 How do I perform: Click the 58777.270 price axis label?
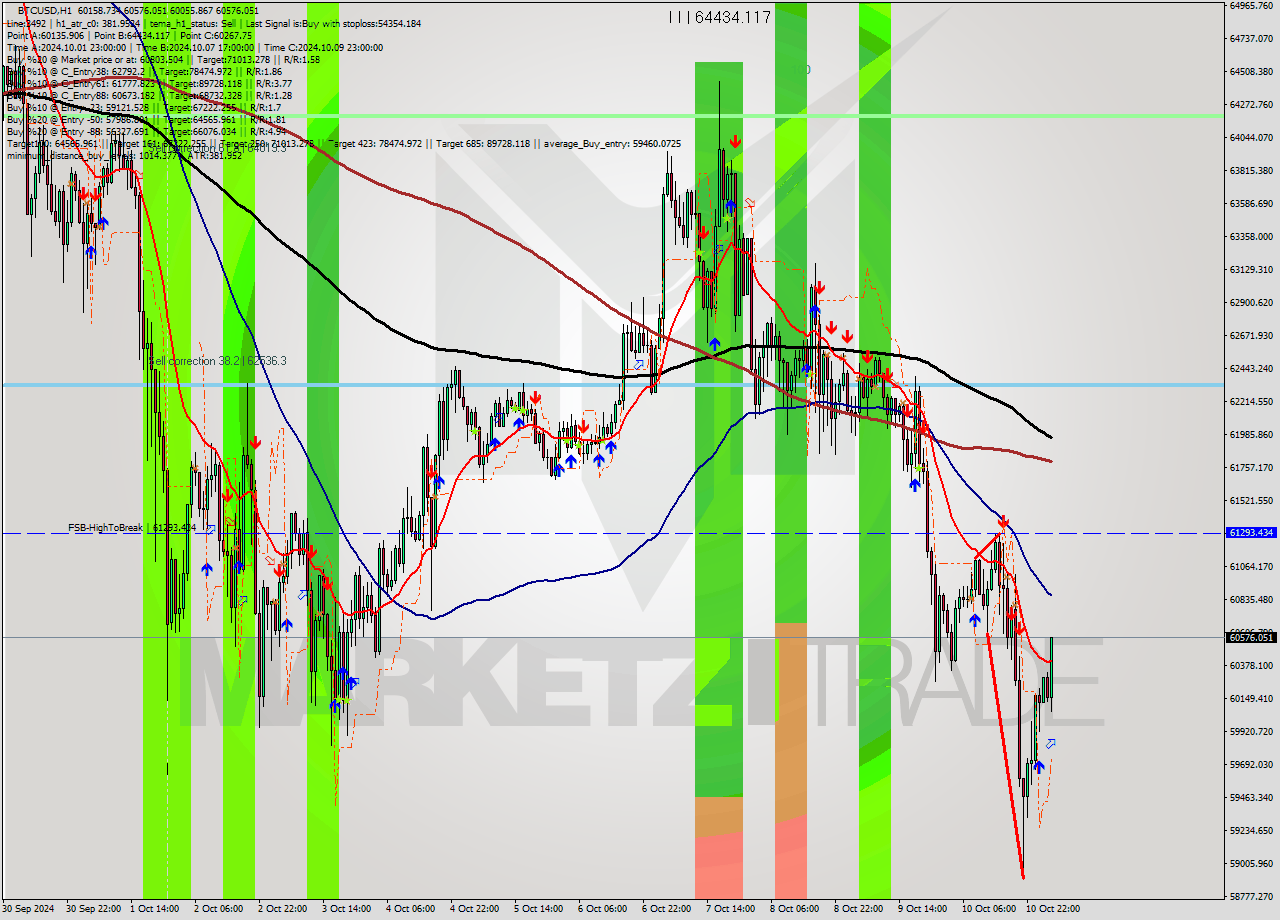click(1250, 897)
